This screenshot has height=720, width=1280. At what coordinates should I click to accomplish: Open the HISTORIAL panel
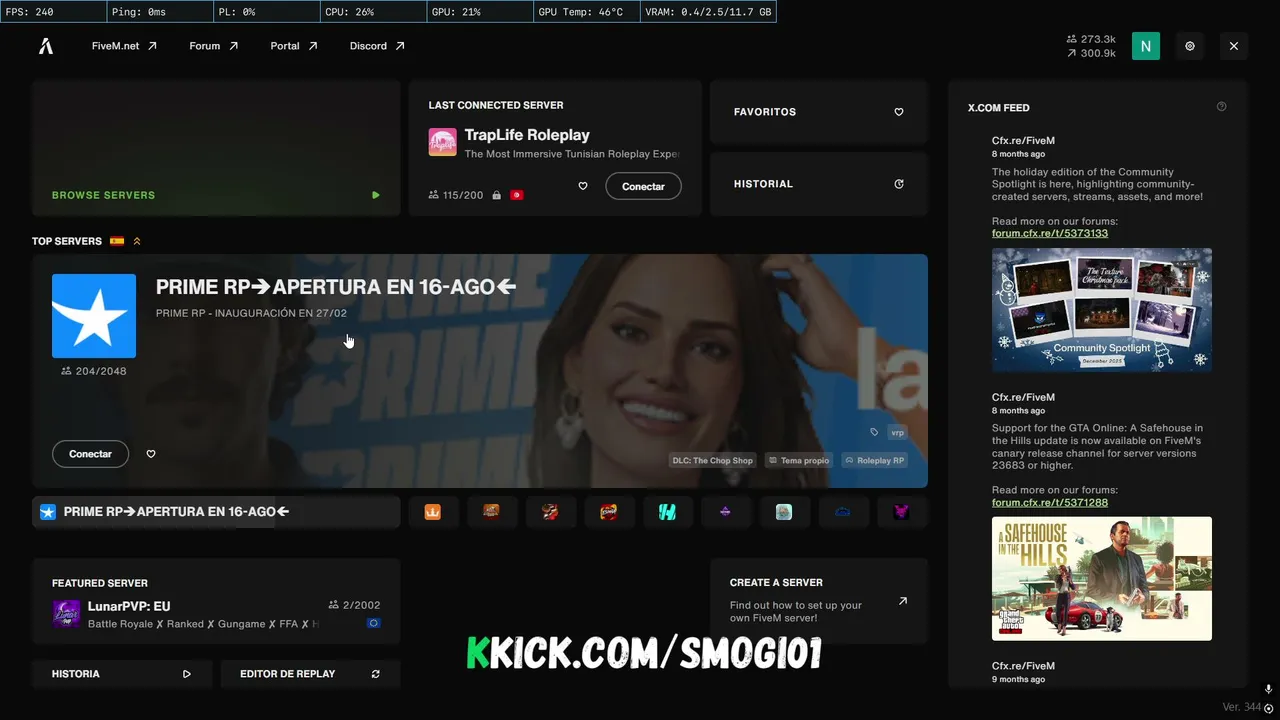point(819,184)
